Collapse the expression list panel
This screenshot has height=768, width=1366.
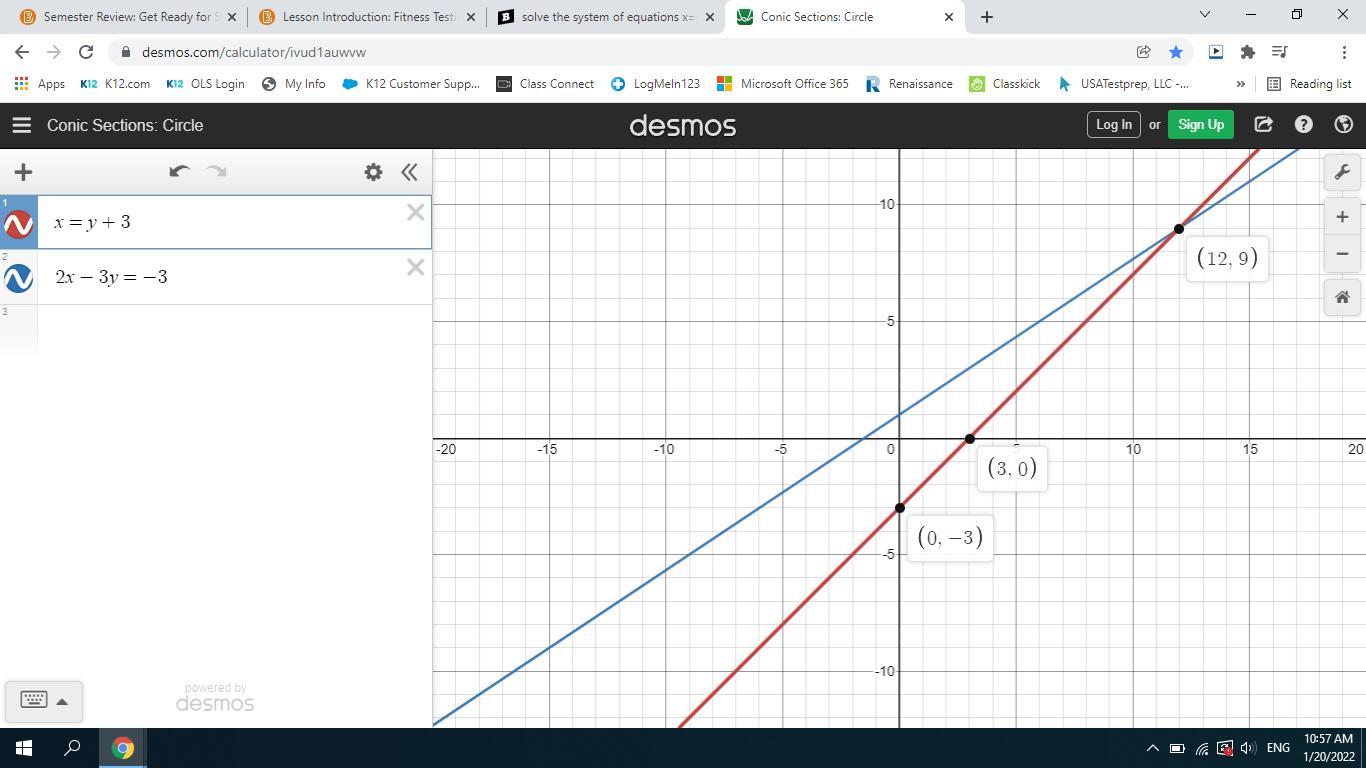click(409, 172)
